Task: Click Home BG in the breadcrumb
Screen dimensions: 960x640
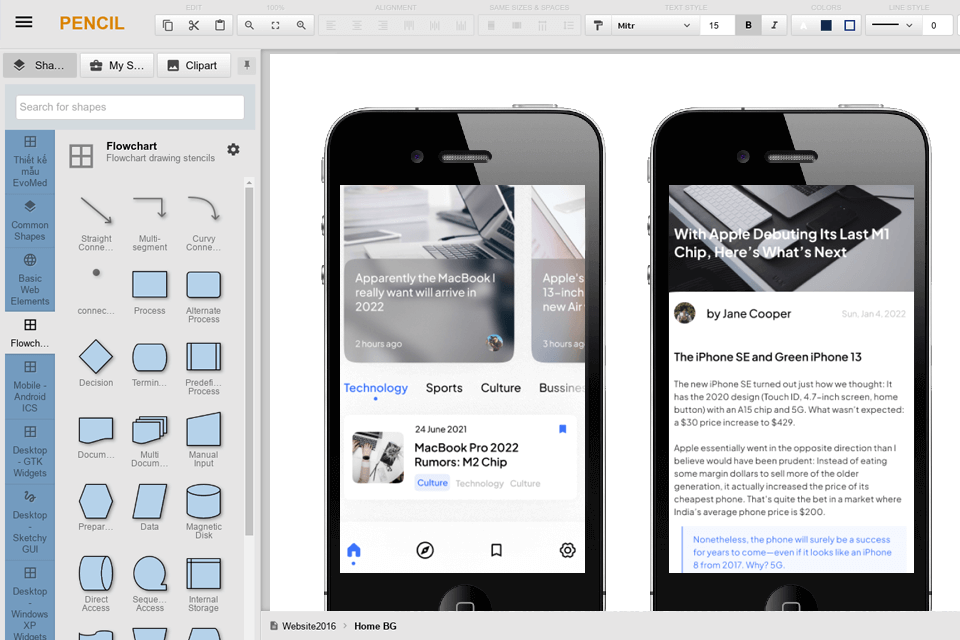Action: [375, 626]
